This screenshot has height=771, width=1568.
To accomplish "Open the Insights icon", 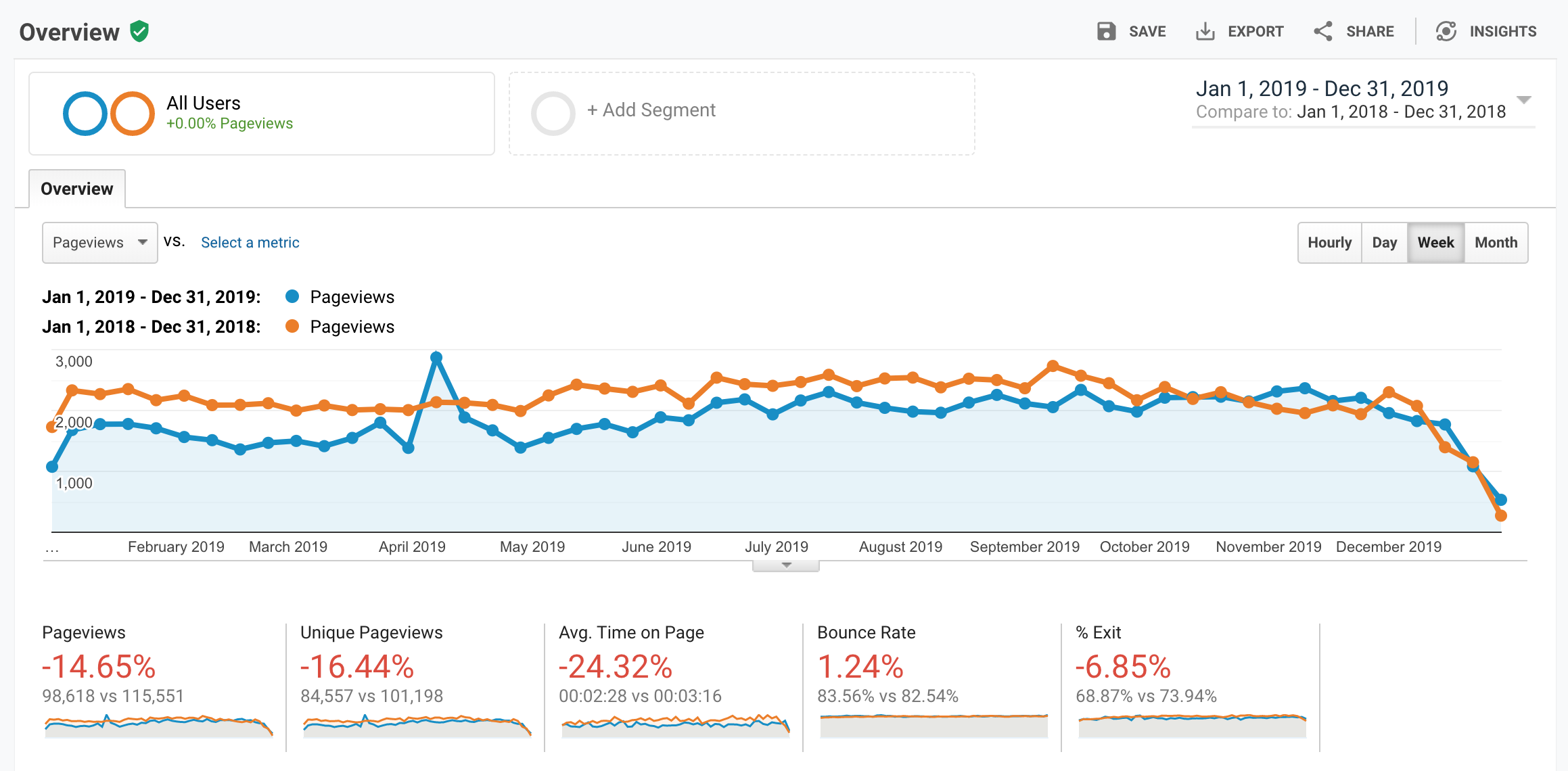I will [1446, 31].
